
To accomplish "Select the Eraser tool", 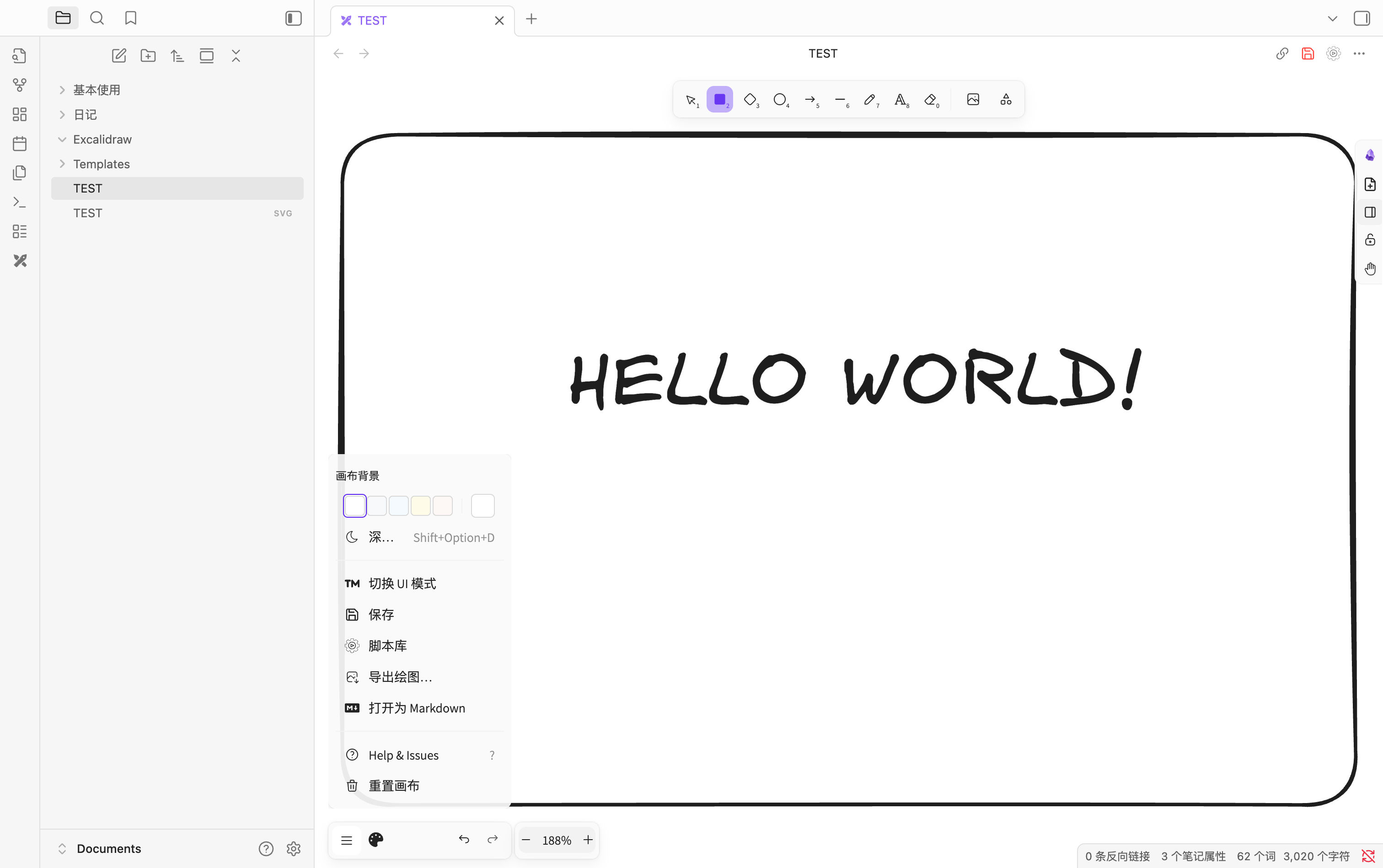I will 930,99.
